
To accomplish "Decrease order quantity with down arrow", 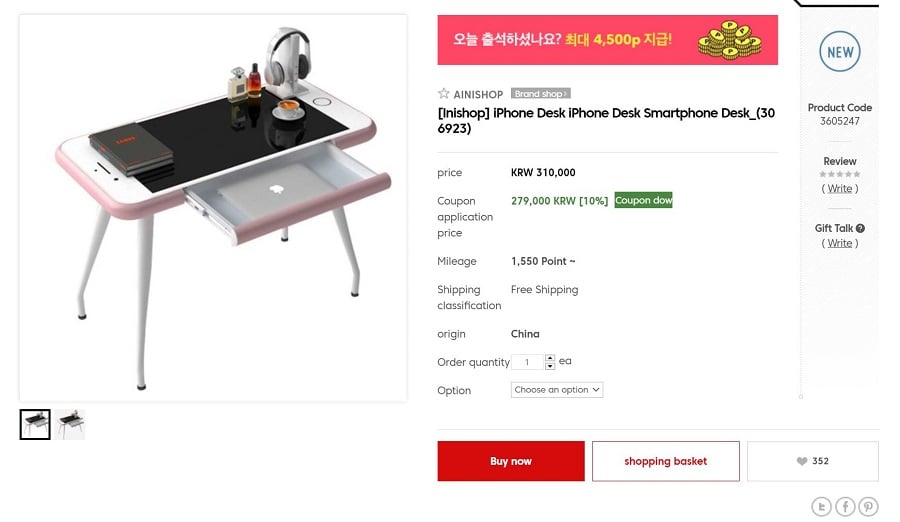I will point(550,366).
